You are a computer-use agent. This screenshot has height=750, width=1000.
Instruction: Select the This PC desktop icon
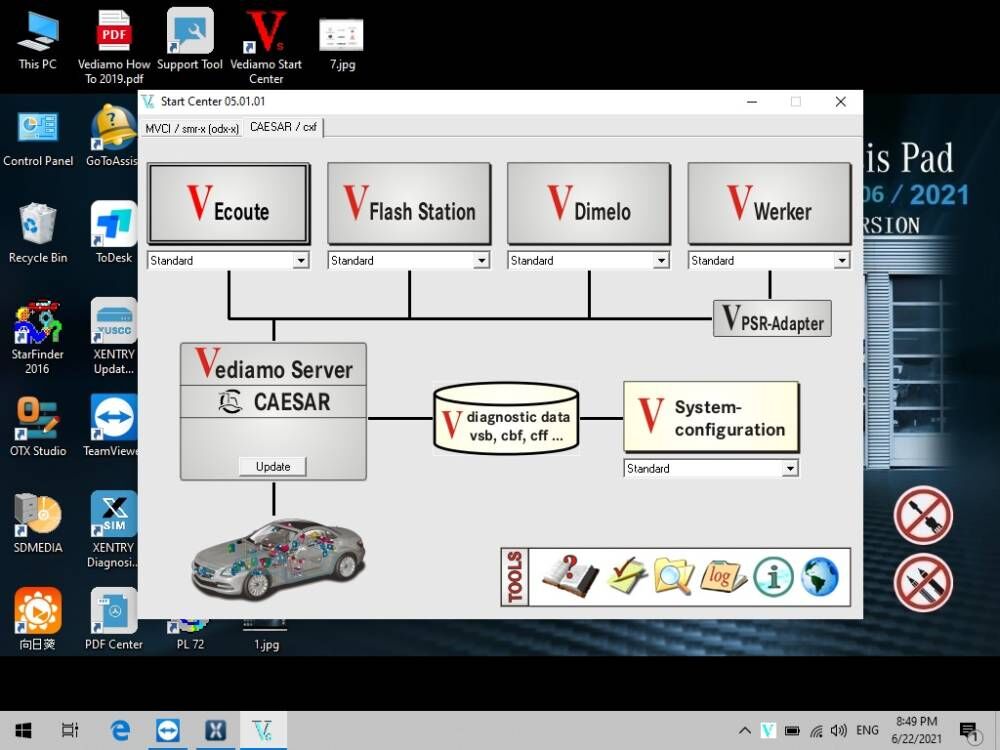click(x=38, y=40)
